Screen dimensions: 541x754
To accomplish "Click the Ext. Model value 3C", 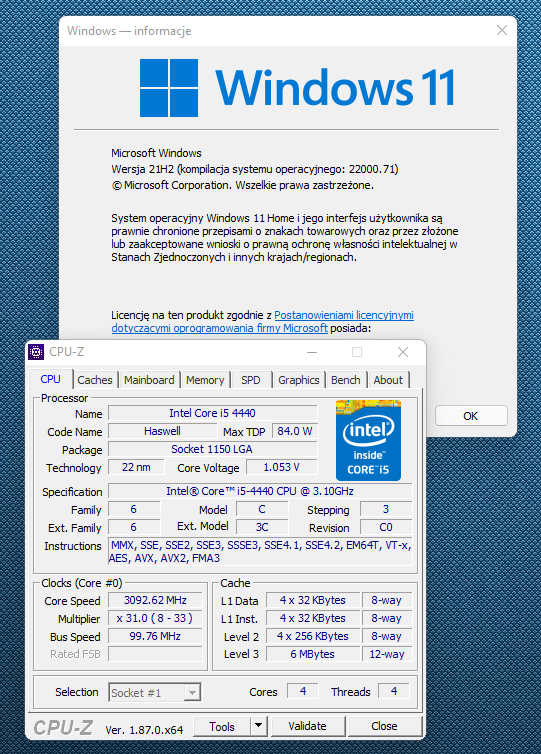I will click(x=262, y=527).
